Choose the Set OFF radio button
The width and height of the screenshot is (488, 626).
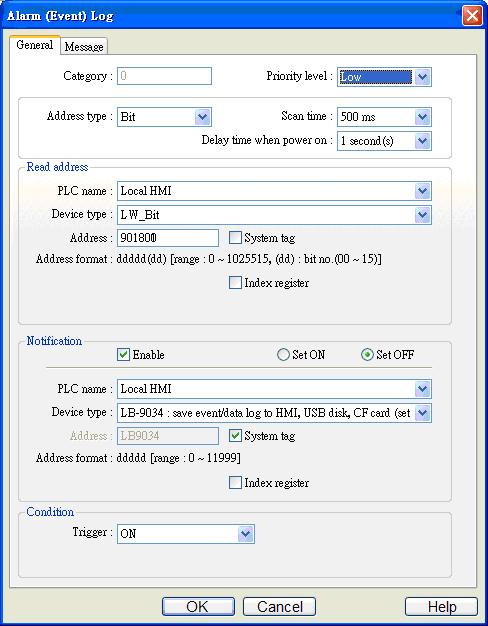[367, 355]
